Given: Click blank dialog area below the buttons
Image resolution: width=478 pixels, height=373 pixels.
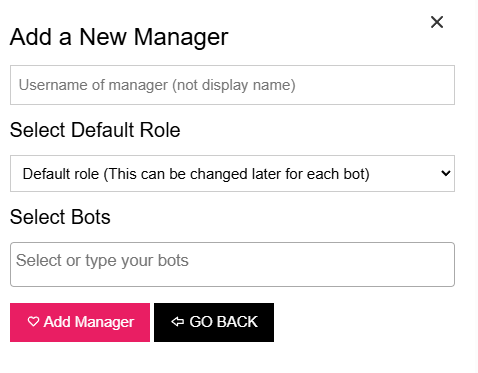Looking at the screenshot, I should pyautogui.click(x=233, y=358).
